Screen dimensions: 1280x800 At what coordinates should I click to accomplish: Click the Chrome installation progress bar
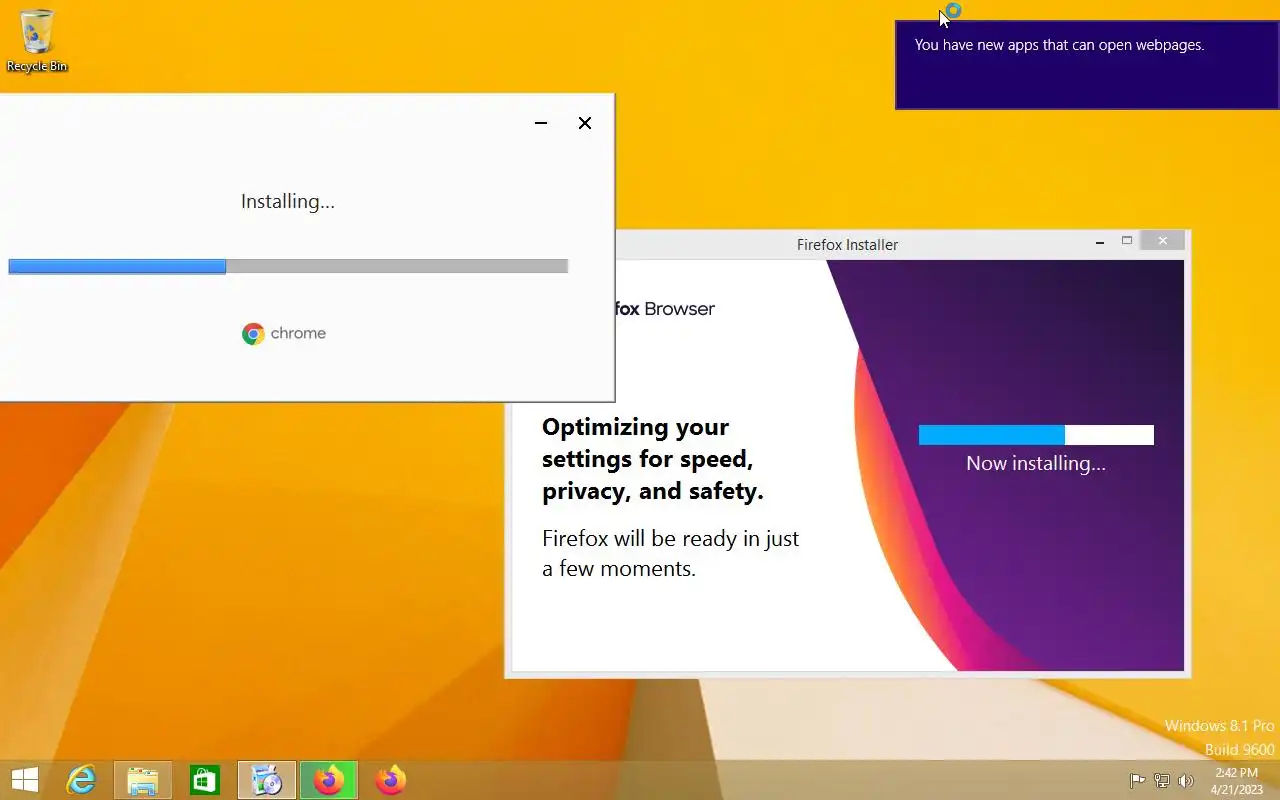click(x=288, y=266)
